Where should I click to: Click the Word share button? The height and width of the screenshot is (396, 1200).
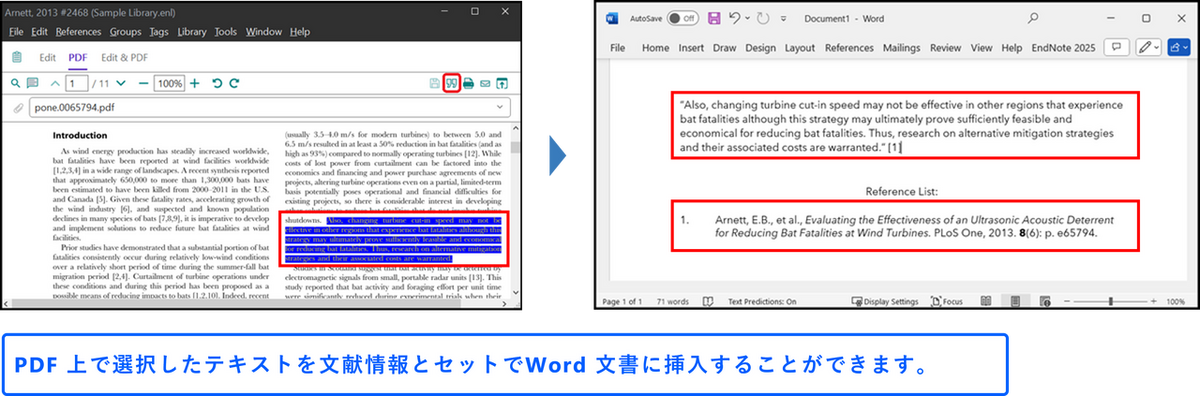click(1180, 47)
